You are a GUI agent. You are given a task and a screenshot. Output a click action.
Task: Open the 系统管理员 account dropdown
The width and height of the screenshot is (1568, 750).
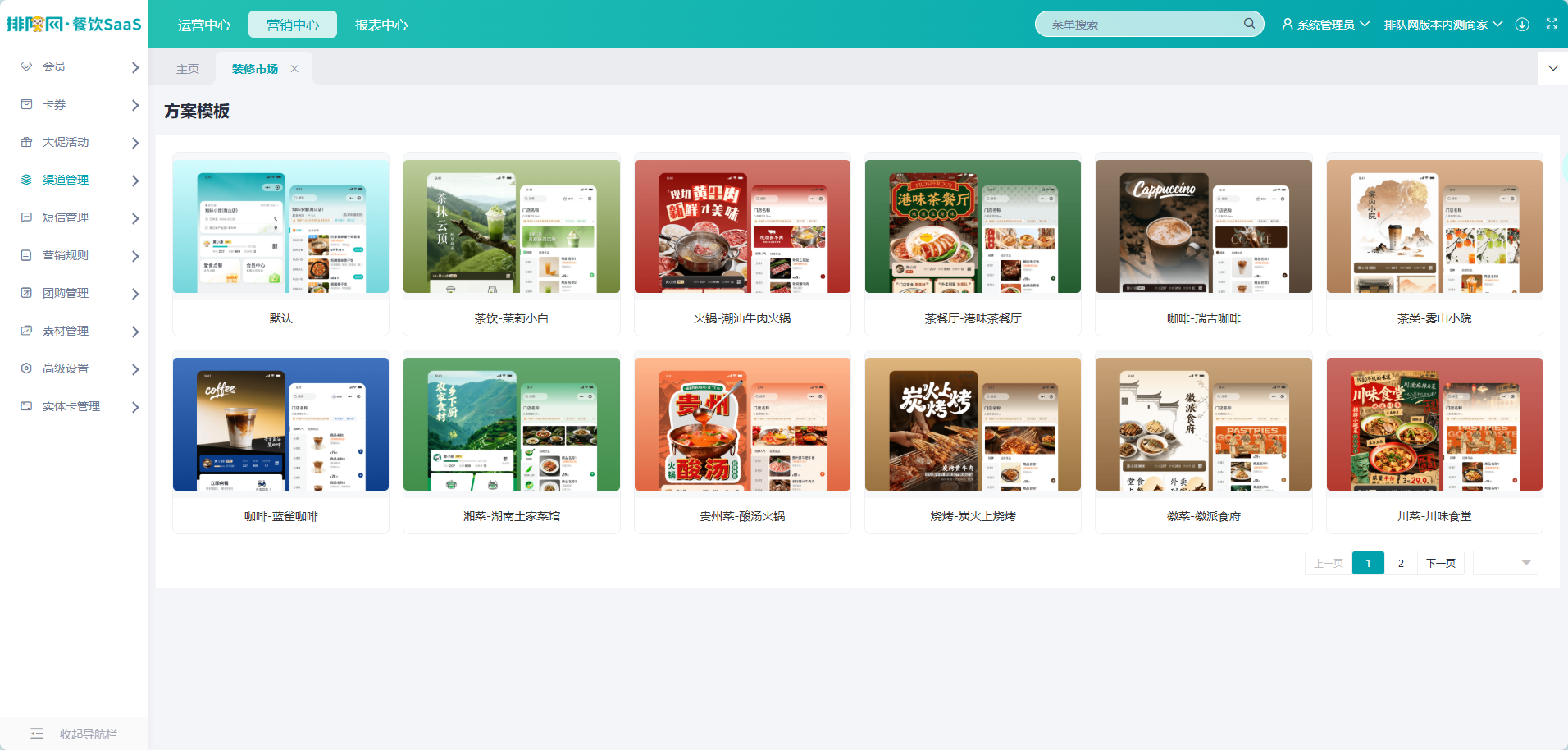point(1325,25)
